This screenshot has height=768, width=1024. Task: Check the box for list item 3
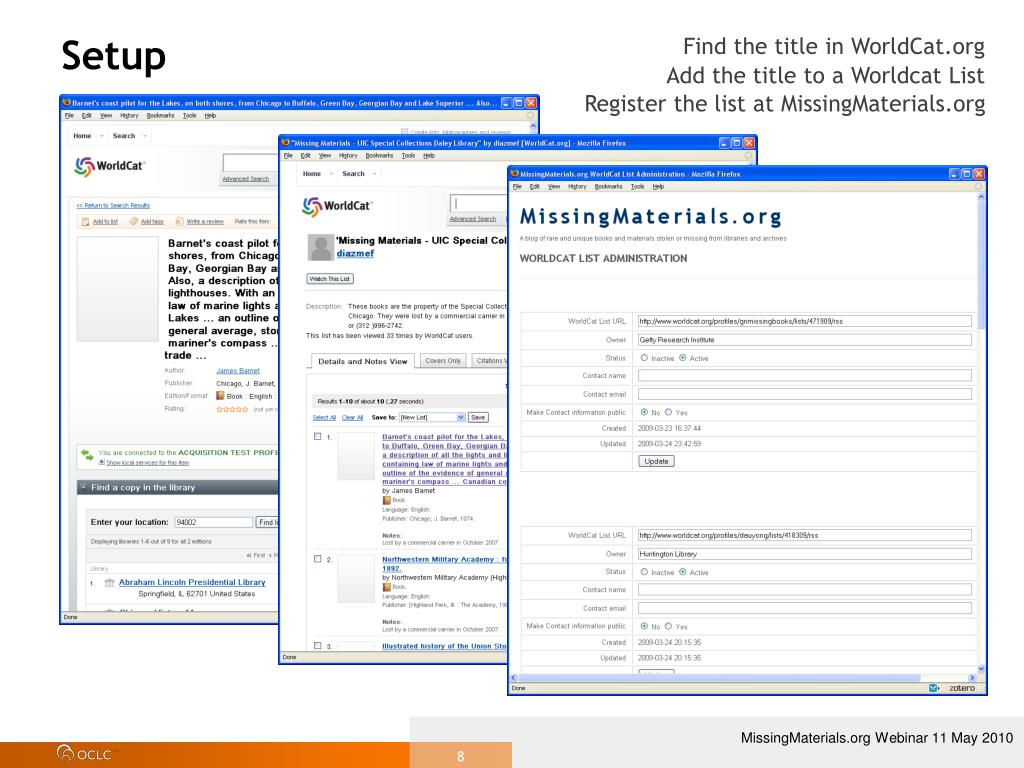pyautogui.click(x=317, y=646)
